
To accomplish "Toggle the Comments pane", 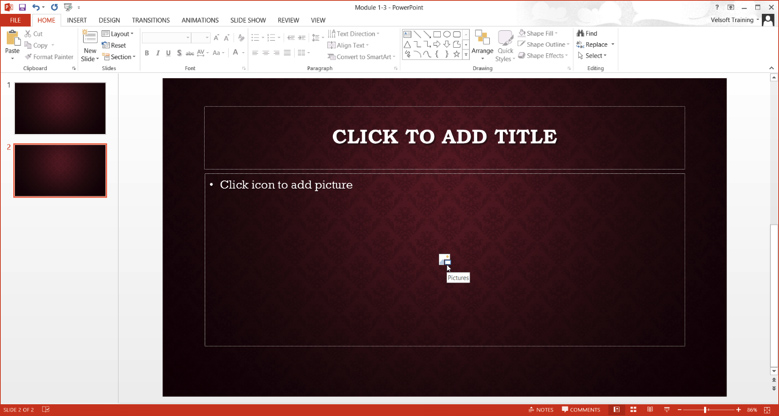I will coord(581,410).
